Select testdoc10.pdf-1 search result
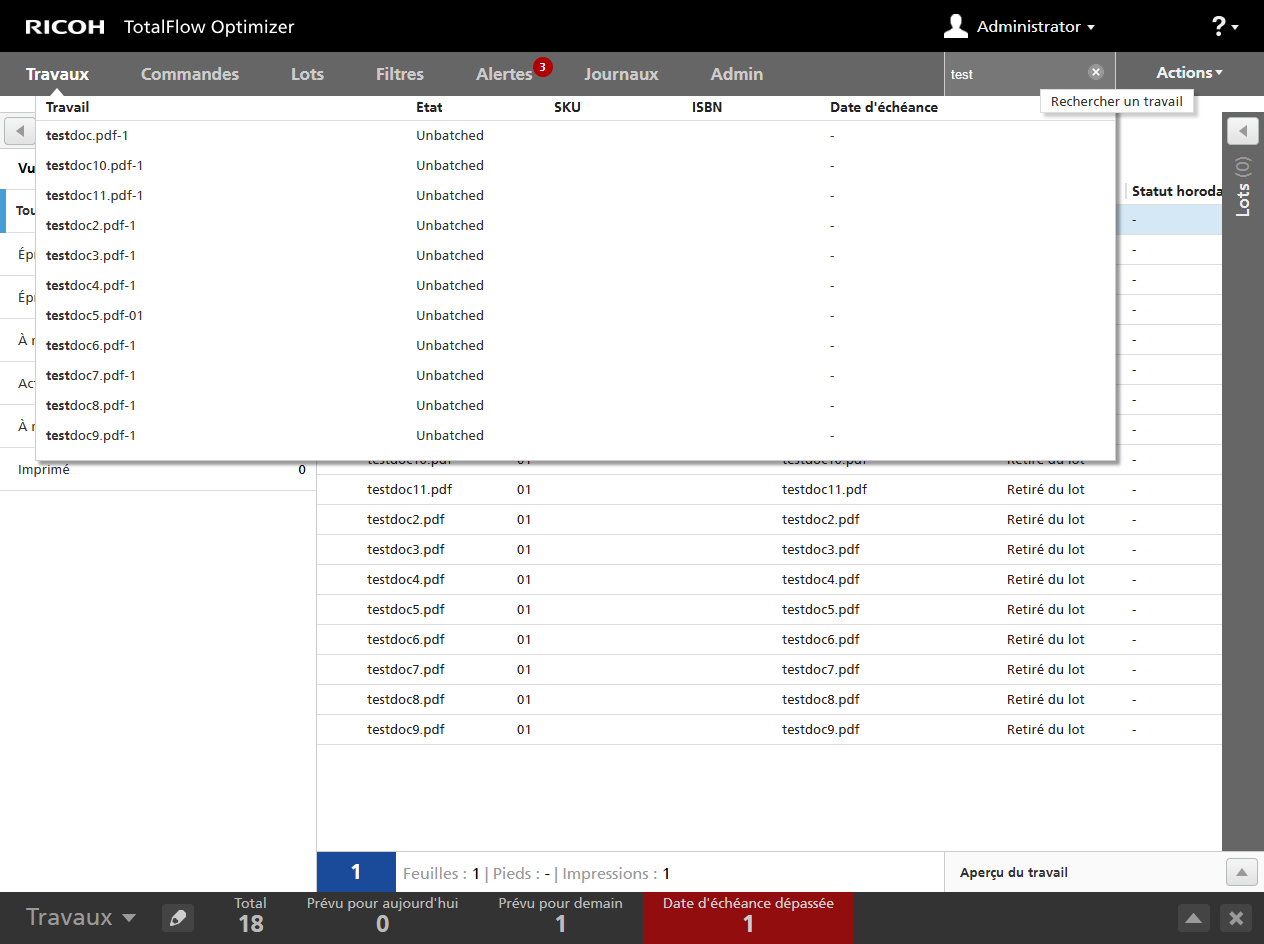The width and height of the screenshot is (1264, 944). coord(95,166)
